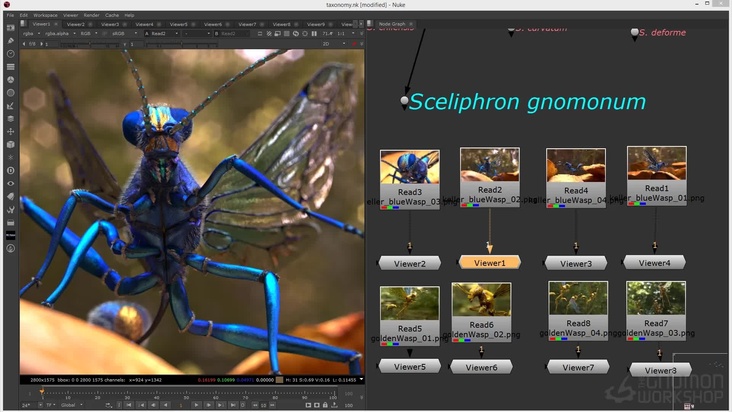
Task: Open the Other nodes toolbar icon
Action: (10, 223)
